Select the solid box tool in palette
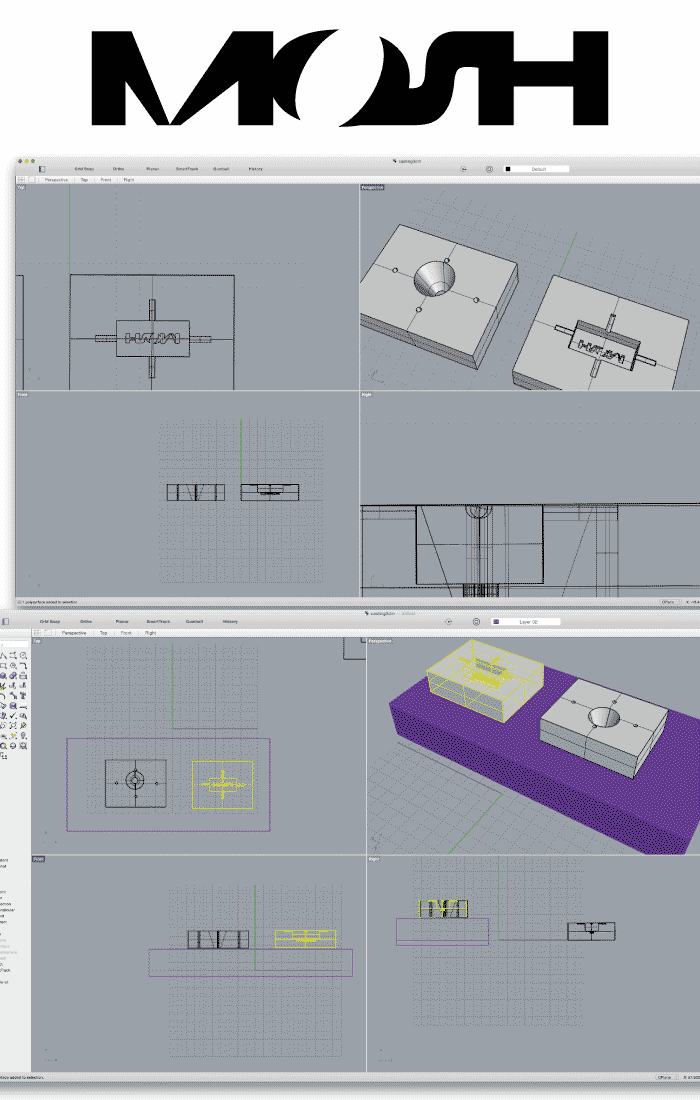Image resolution: width=700 pixels, height=1100 pixels. pos(3,676)
